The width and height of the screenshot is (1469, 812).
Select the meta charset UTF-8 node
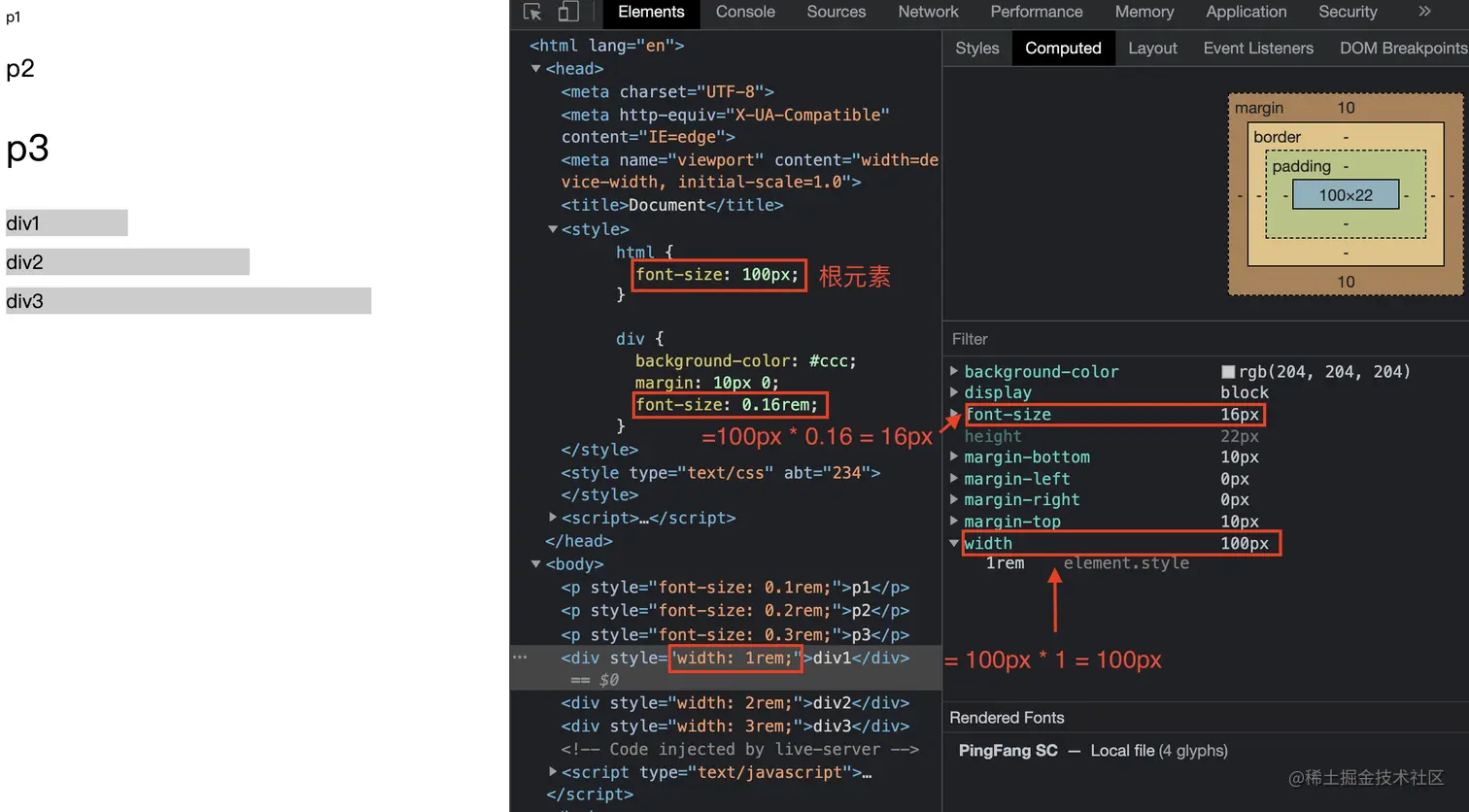(667, 92)
